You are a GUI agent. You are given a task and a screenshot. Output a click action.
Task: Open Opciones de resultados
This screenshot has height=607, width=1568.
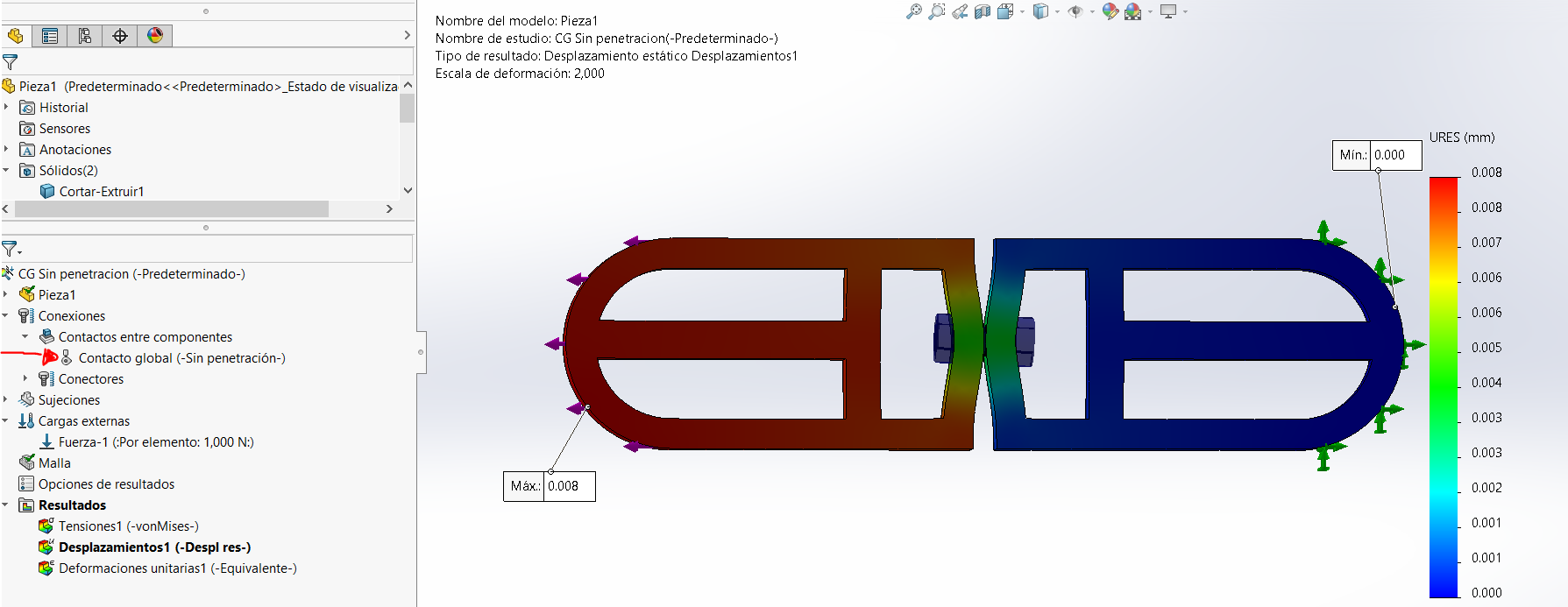[96, 484]
